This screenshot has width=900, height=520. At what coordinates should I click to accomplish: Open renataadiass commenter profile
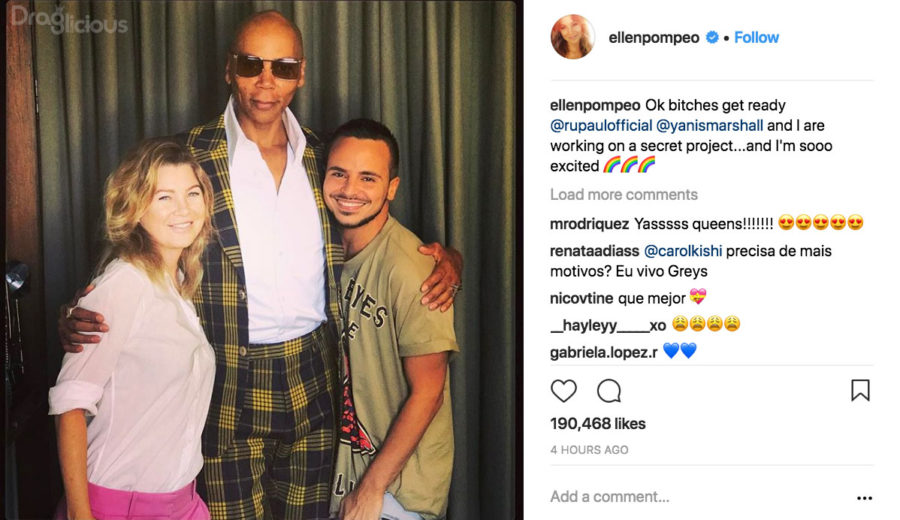tap(595, 251)
